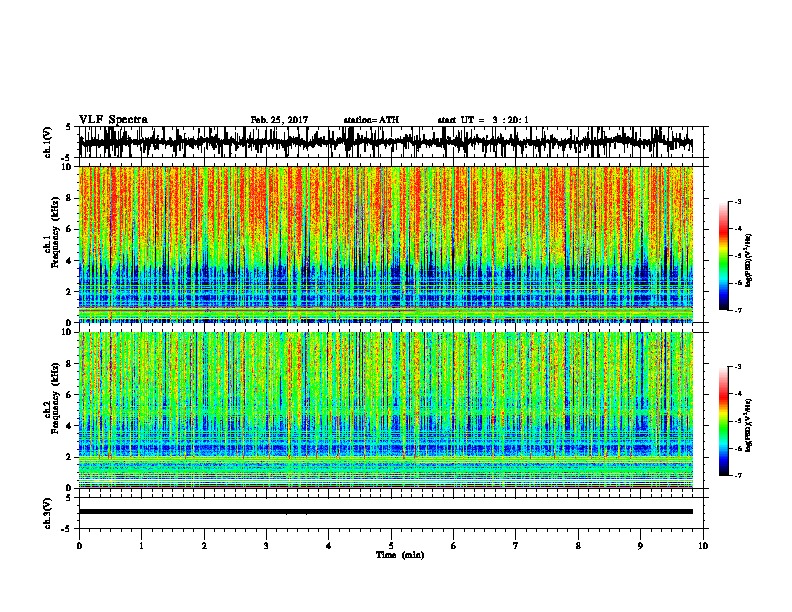Click inside the ch.2 spectrogram panel
792x612 pixels.
coord(385,410)
